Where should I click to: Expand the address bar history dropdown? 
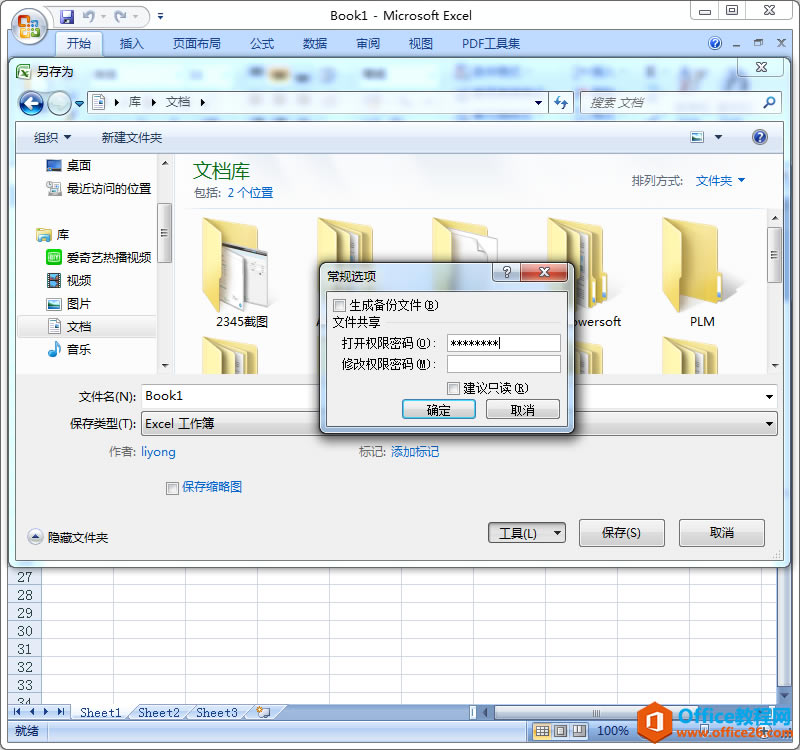(538, 103)
